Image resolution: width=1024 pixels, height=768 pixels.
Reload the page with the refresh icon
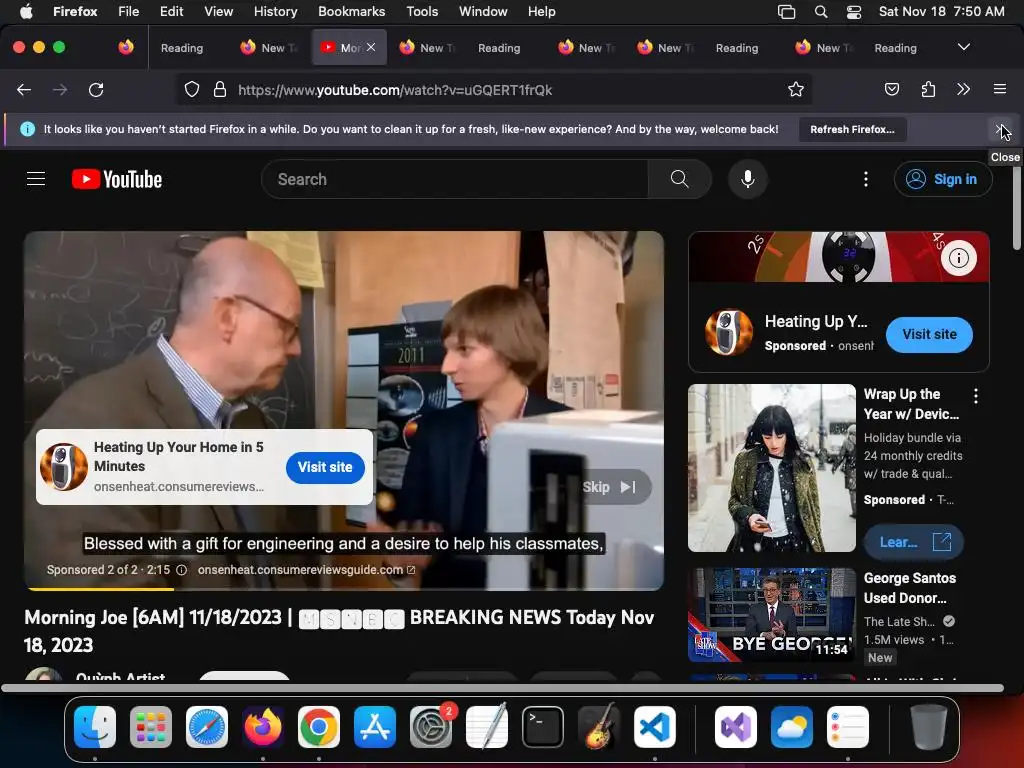point(96,89)
